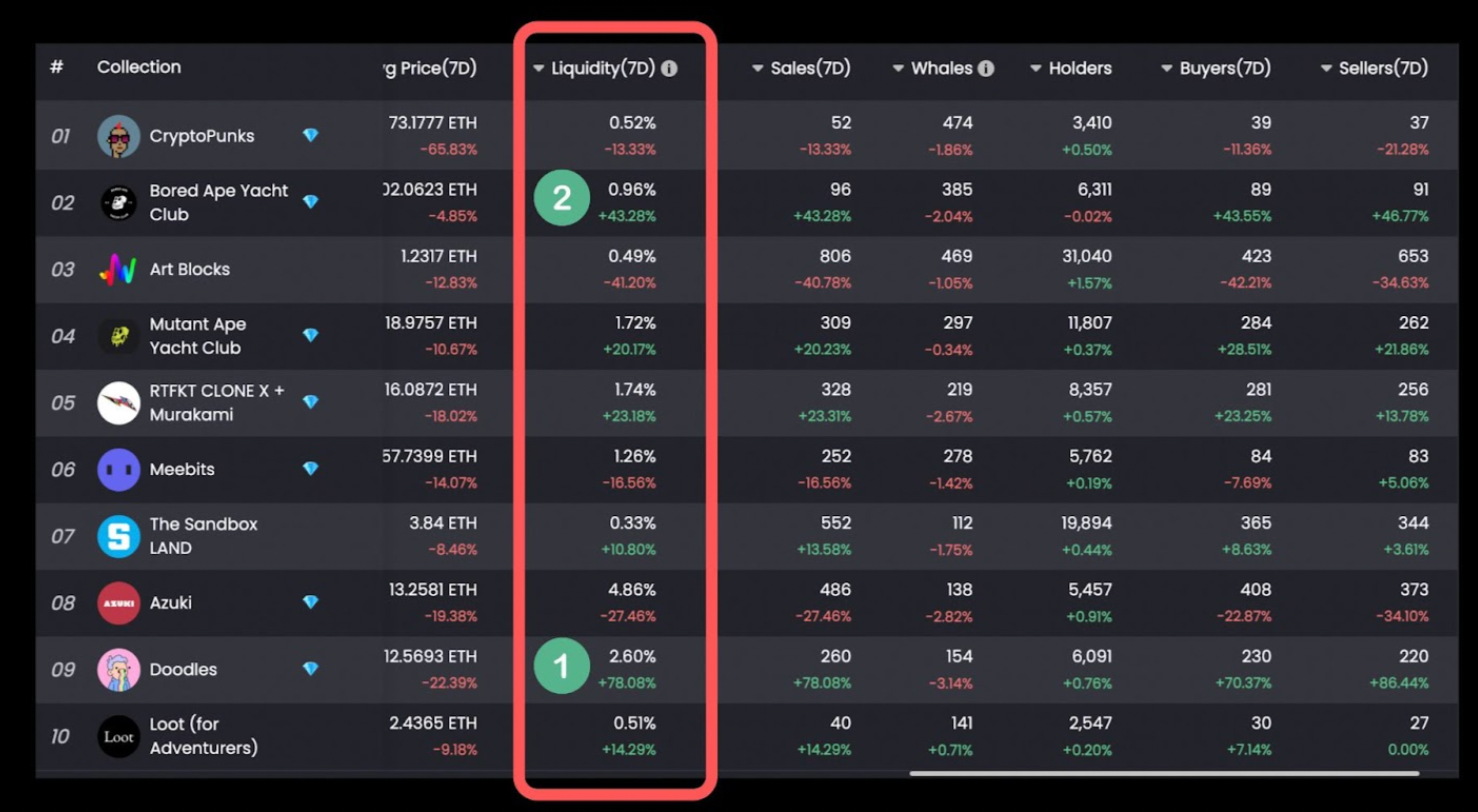The width and height of the screenshot is (1478, 812).
Task: Select Doodles sellers change +86.44%
Action: tap(1399, 683)
